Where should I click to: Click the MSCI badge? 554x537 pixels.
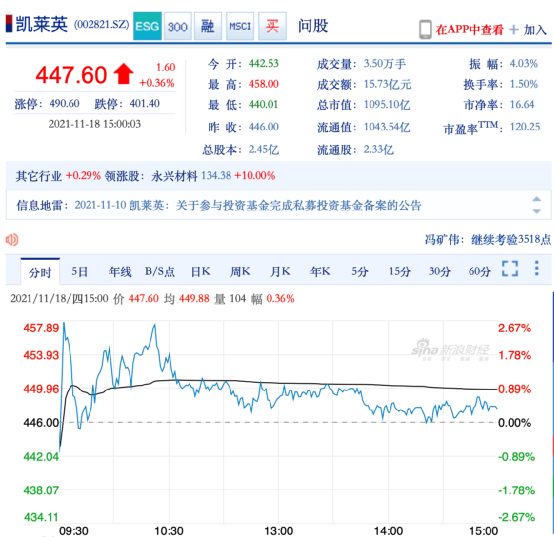[x=240, y=26]
